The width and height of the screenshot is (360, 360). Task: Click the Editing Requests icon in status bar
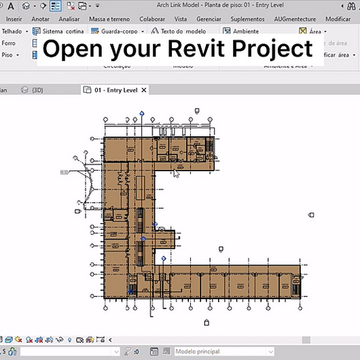(127, 351)
